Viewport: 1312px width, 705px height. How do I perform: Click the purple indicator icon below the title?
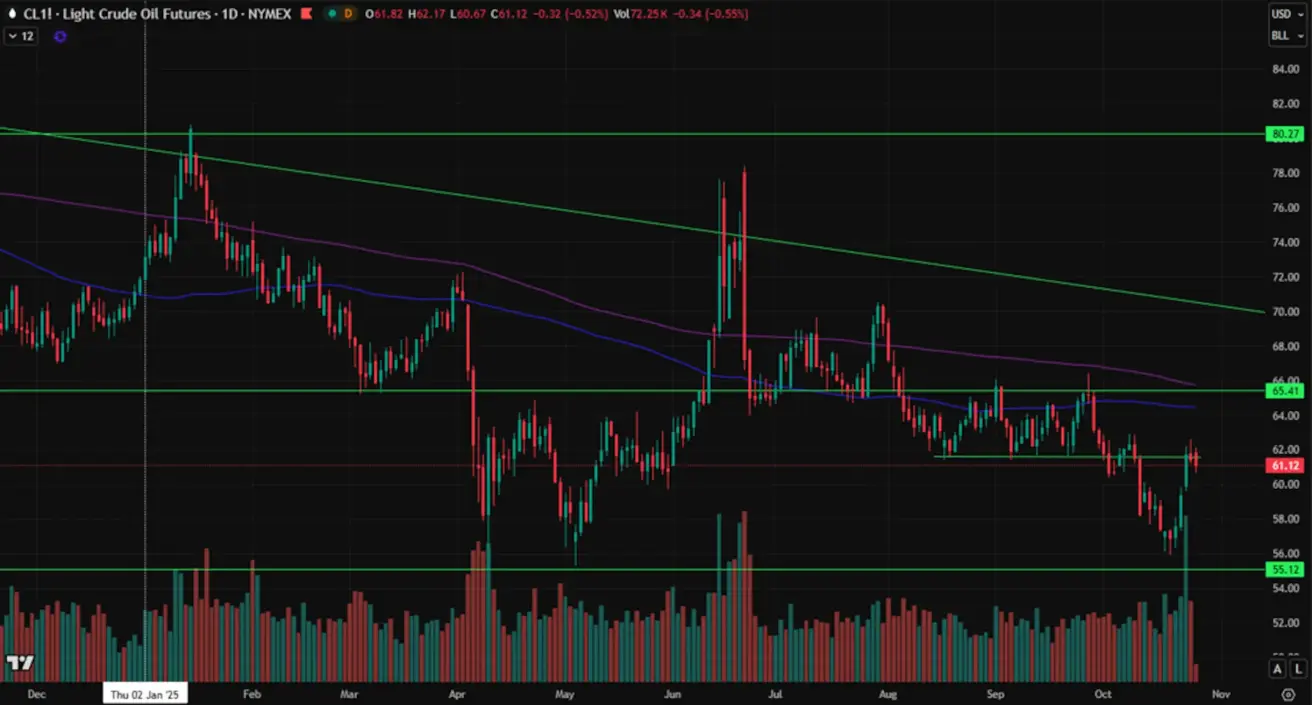(x=60, y=36)
